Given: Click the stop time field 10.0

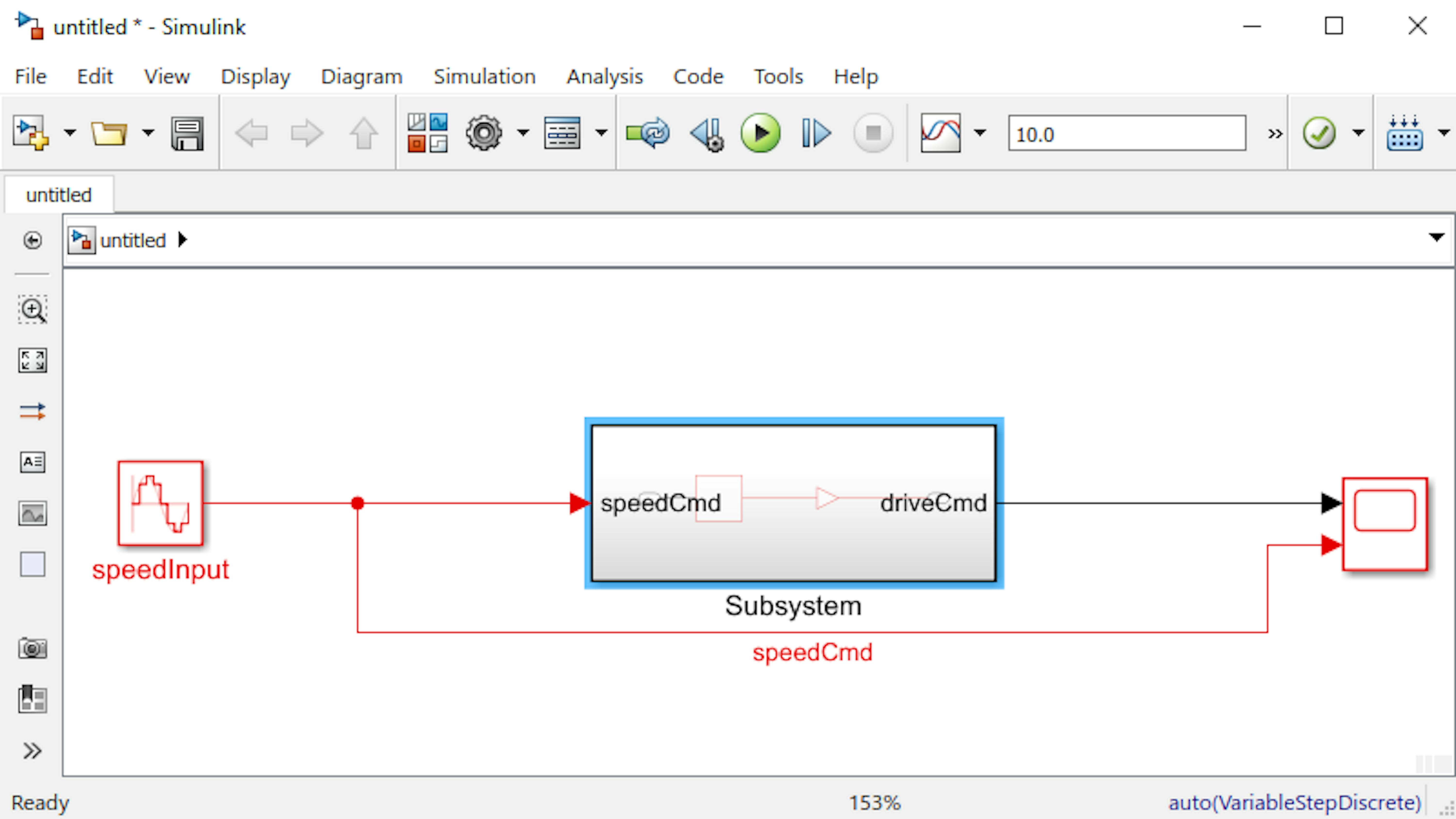Looking at the screenshot, I should [1127, 134].
